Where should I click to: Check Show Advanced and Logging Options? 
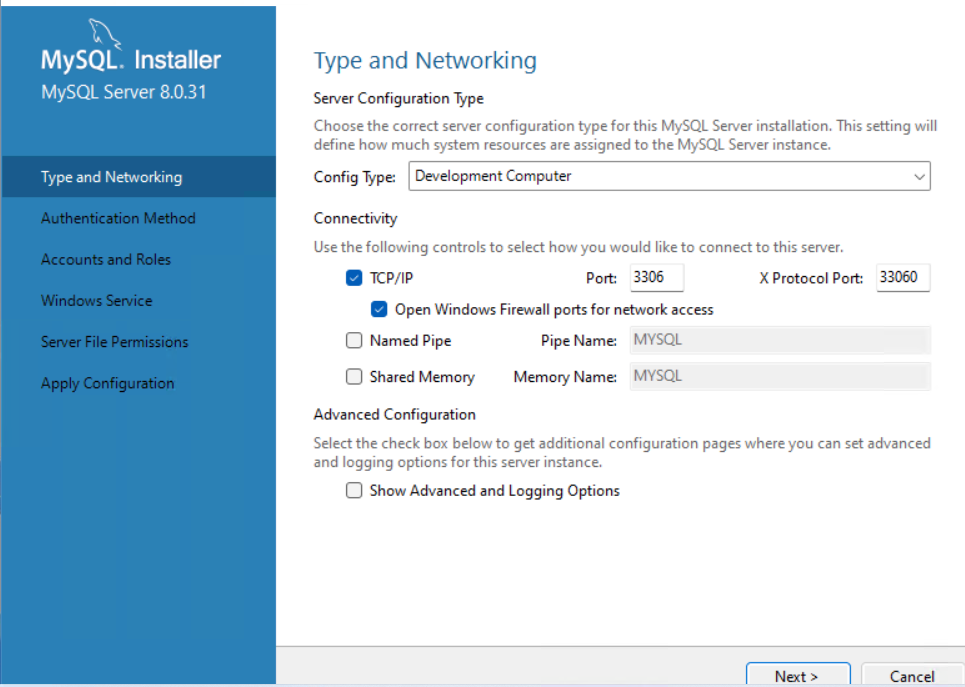coord(354,491)
